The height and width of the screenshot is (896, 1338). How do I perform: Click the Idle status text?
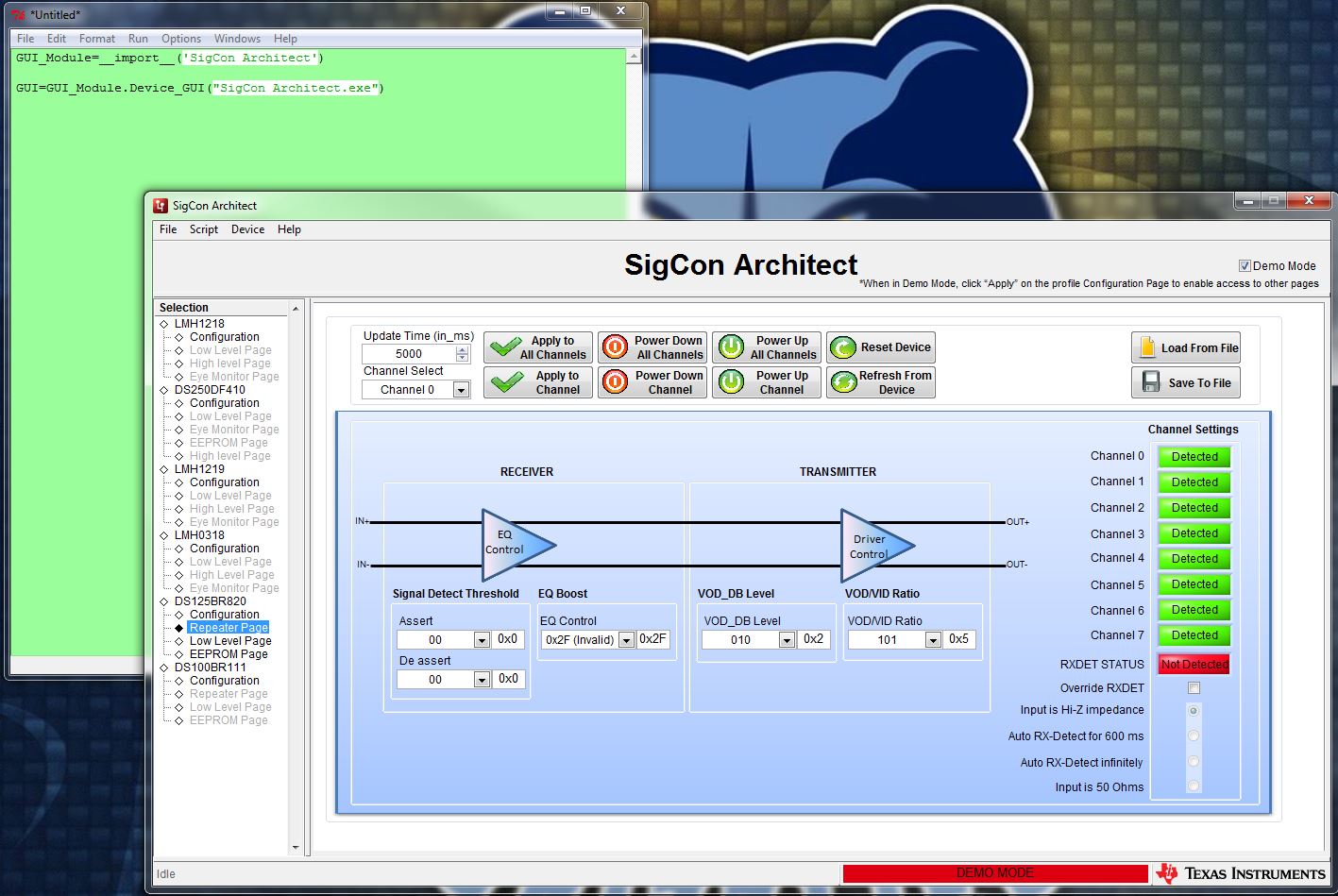166,874
